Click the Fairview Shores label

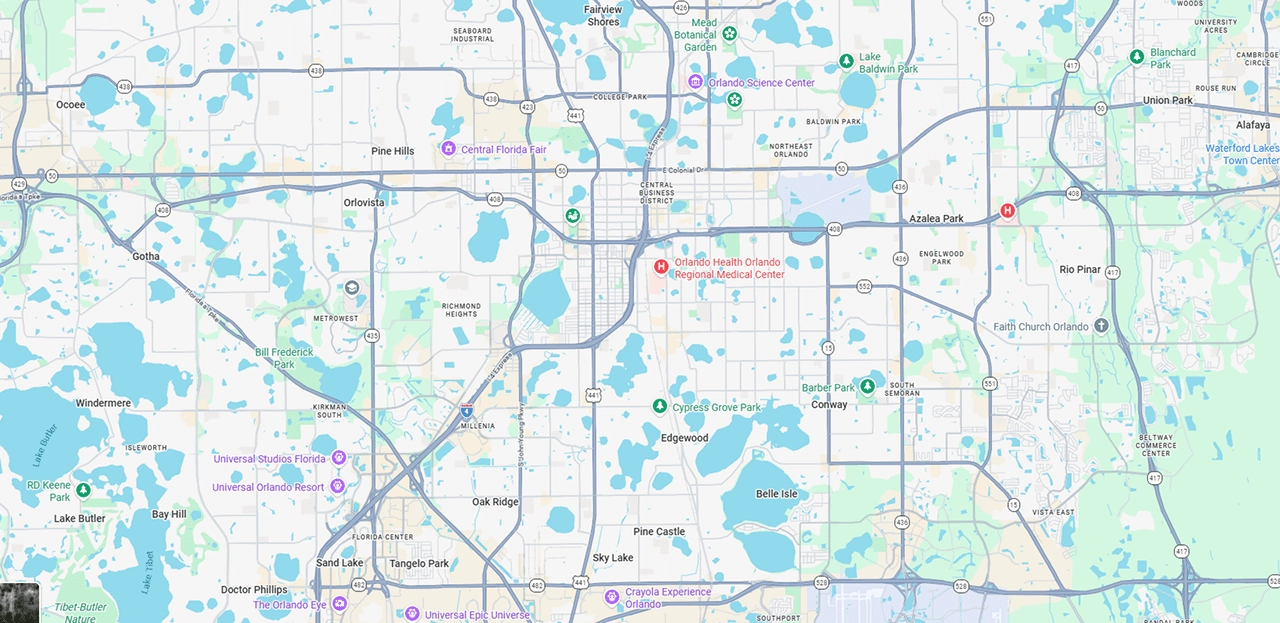click(603, 16)
